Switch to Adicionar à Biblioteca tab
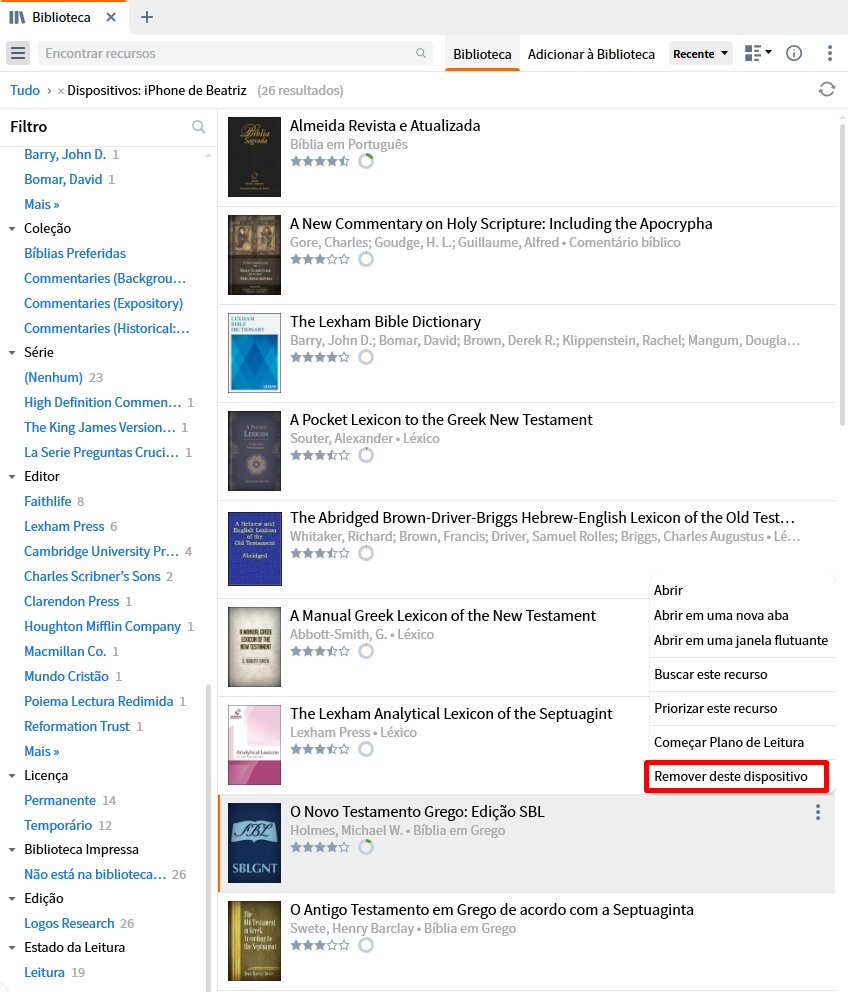 click(591, 54)
